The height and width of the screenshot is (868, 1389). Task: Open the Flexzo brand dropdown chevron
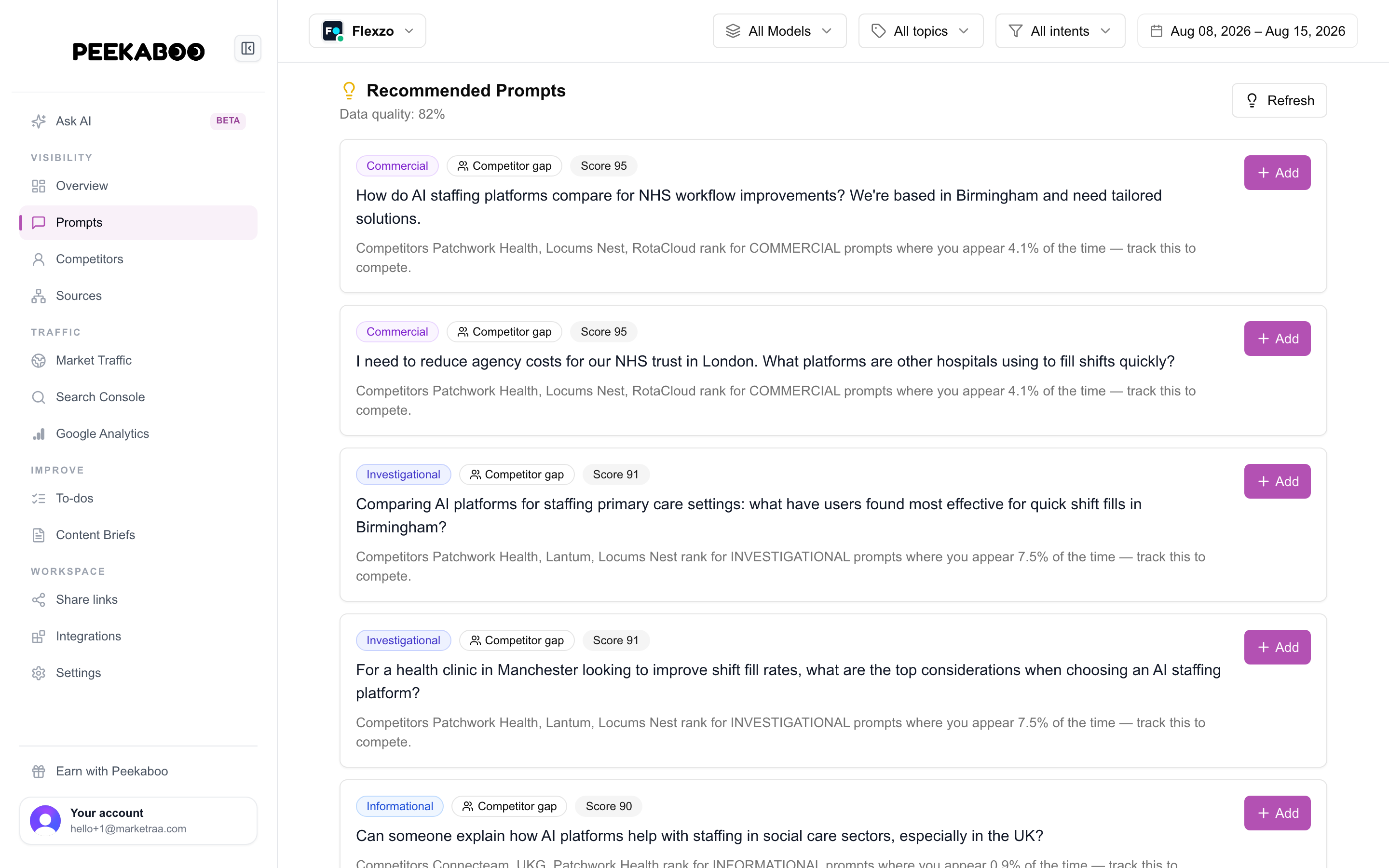click(409, 31)
